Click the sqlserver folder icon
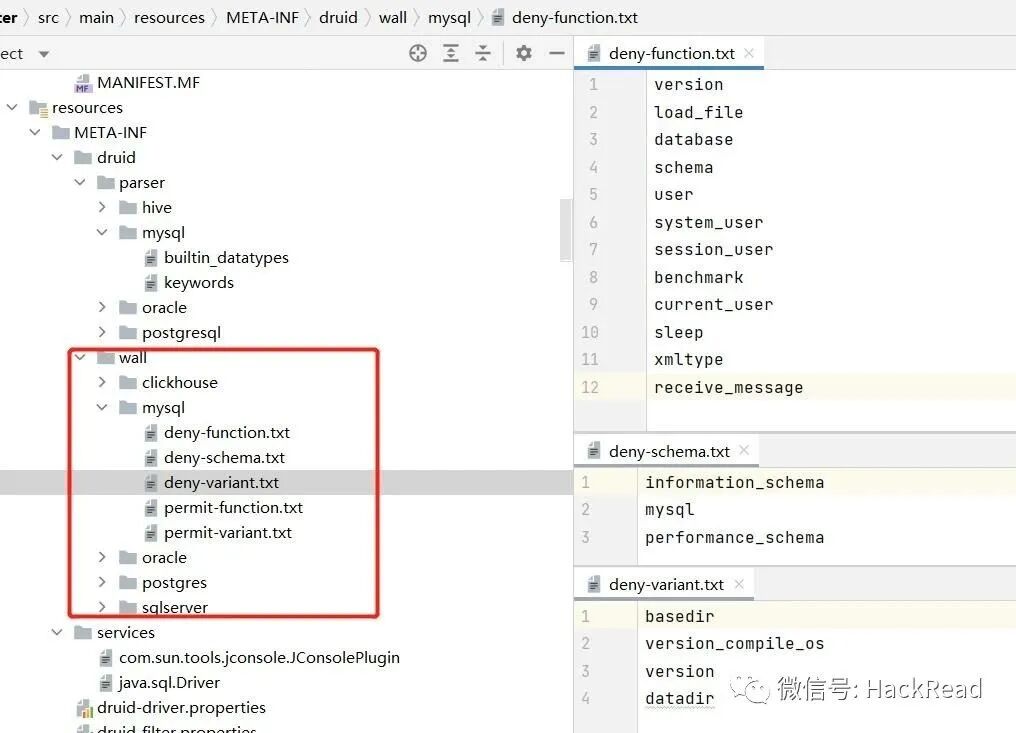Screen dimensions: 1016x733 coord(128,607)
